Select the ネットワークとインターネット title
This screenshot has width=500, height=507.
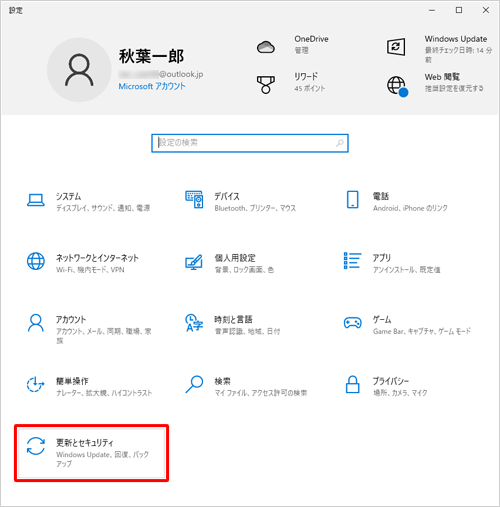point(97,258)
